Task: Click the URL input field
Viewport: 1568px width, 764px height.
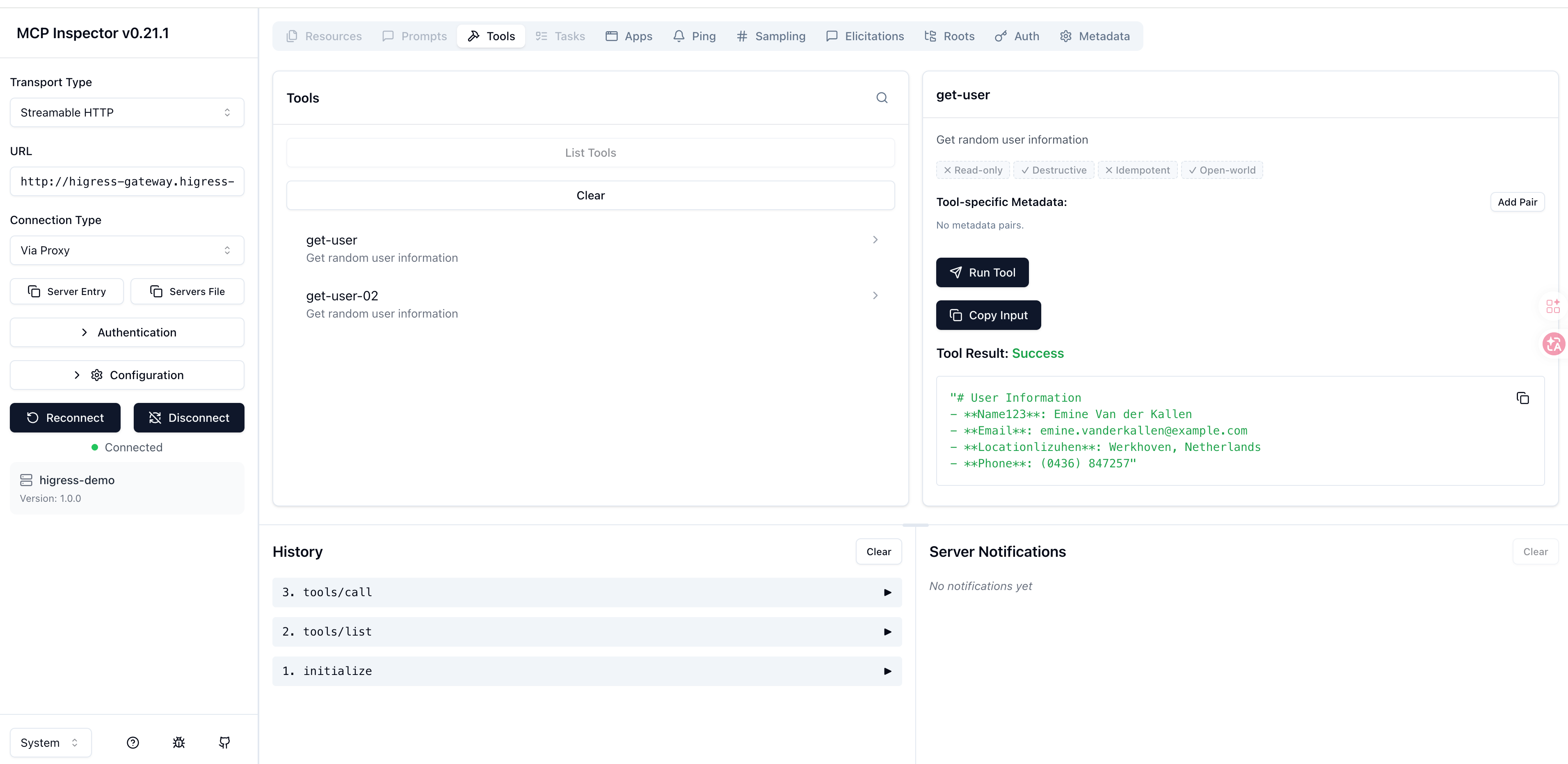Action: pyautogui.click(x=127, y=181)
